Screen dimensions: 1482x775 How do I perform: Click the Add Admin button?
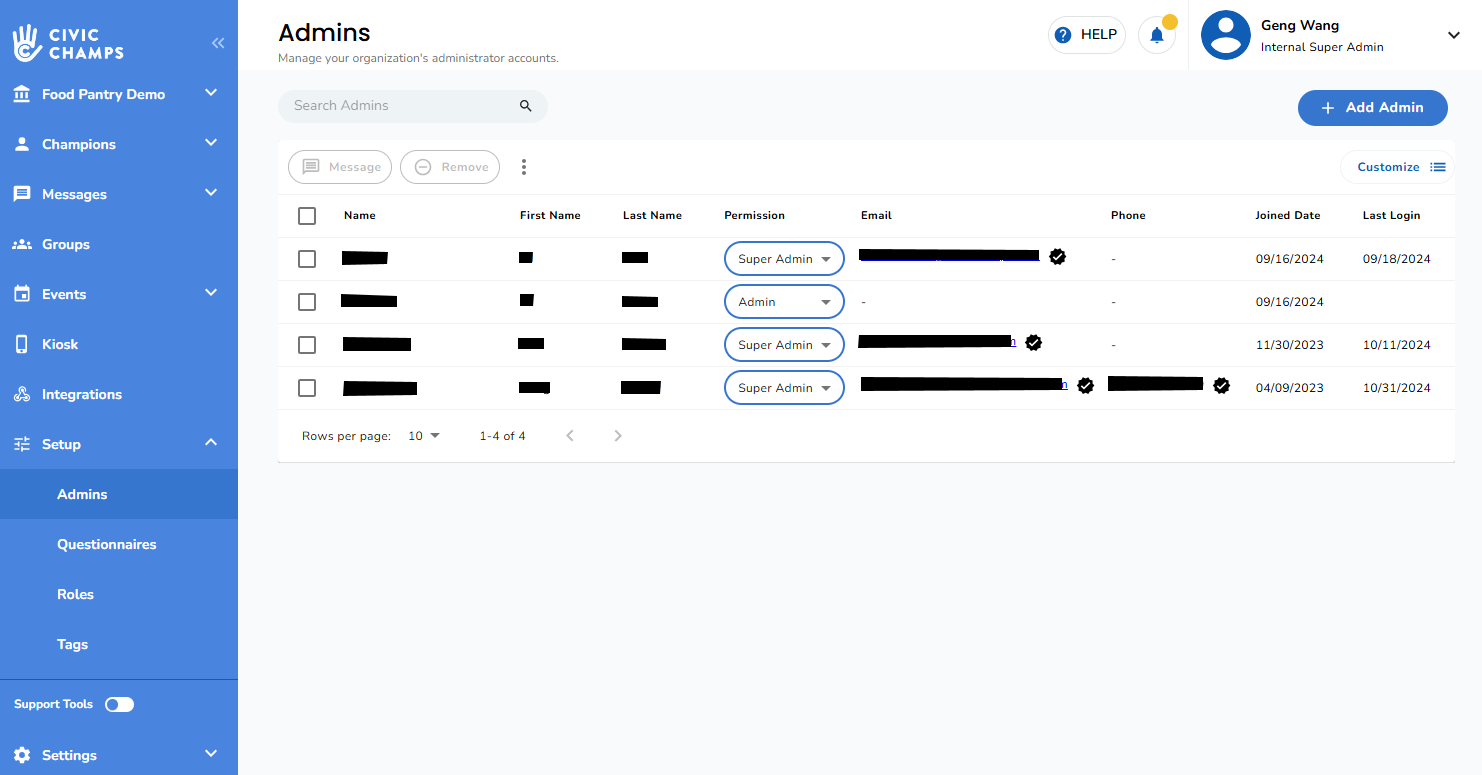tap(1372, 107)
